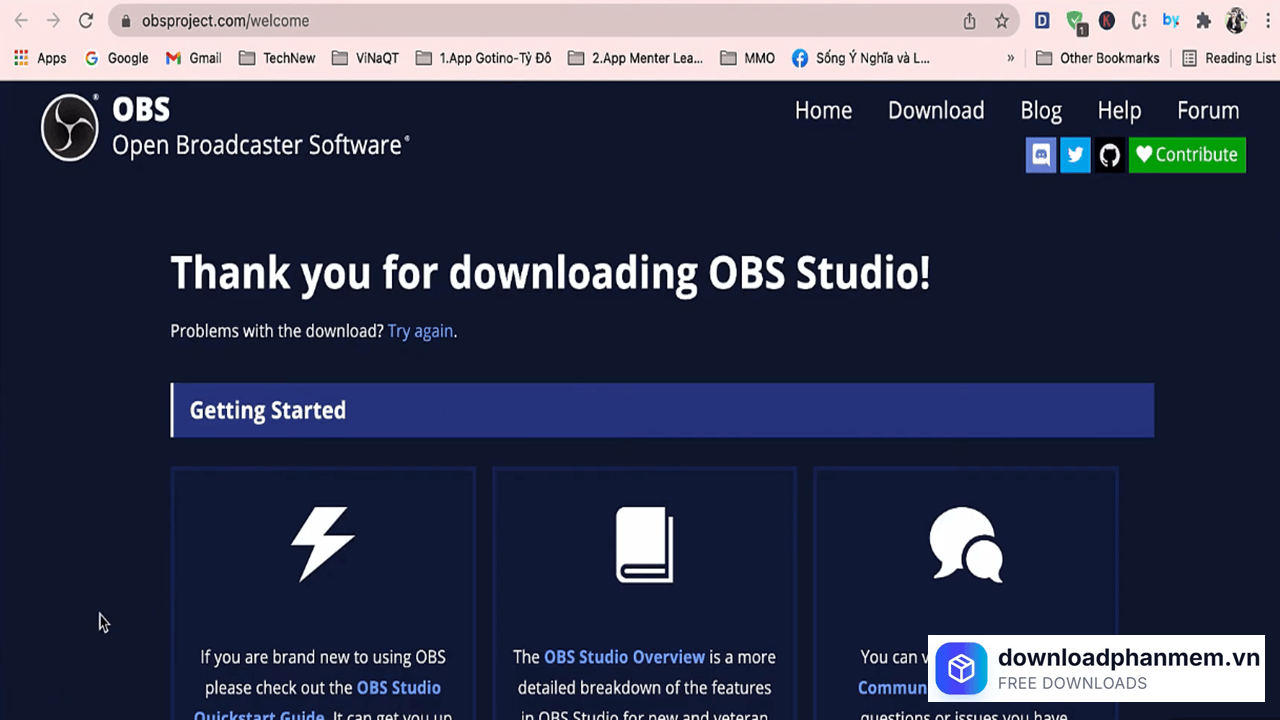Open the OBS Discord icon link
The width and height of the screenshot is (1280, 720).
click(x=1041, y=155)
